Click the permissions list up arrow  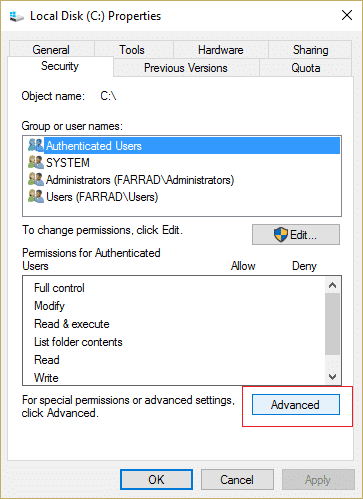[x=332, y=285]
